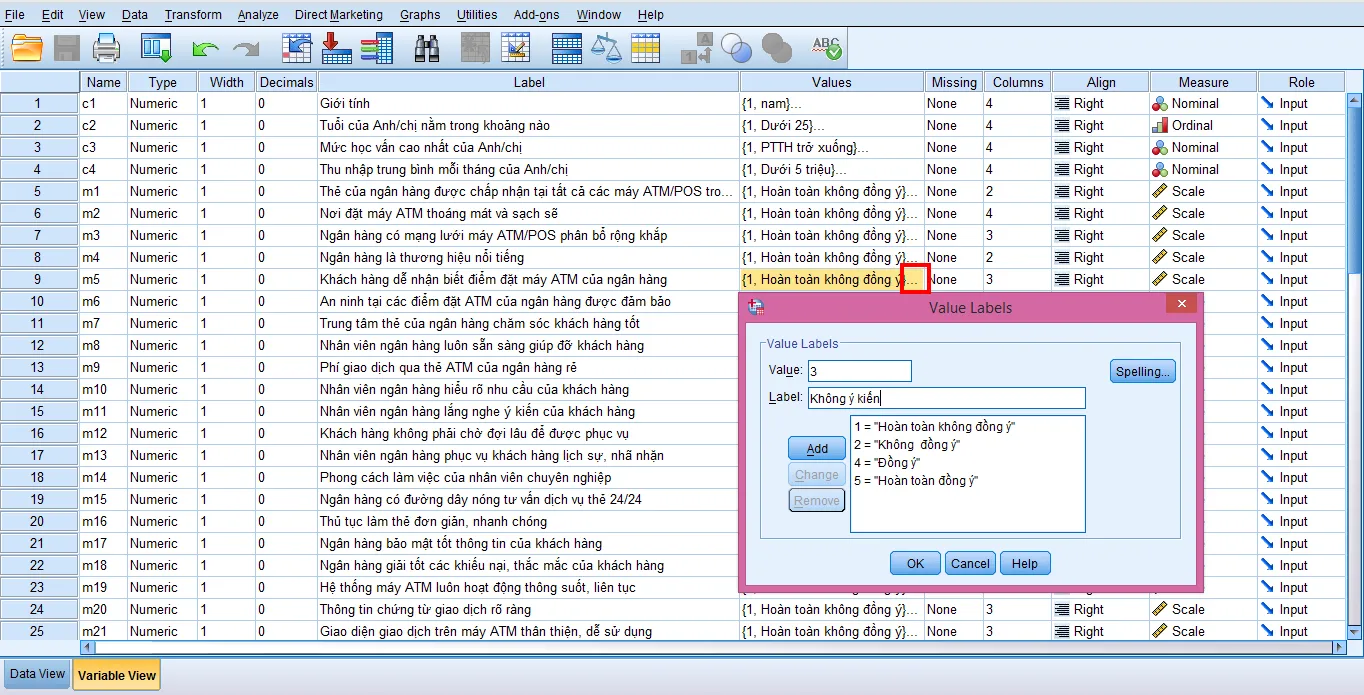Screen dimensions: 1364x695
Task: Open the Find dialog via binoculars icon
Action: coord(425,47)
